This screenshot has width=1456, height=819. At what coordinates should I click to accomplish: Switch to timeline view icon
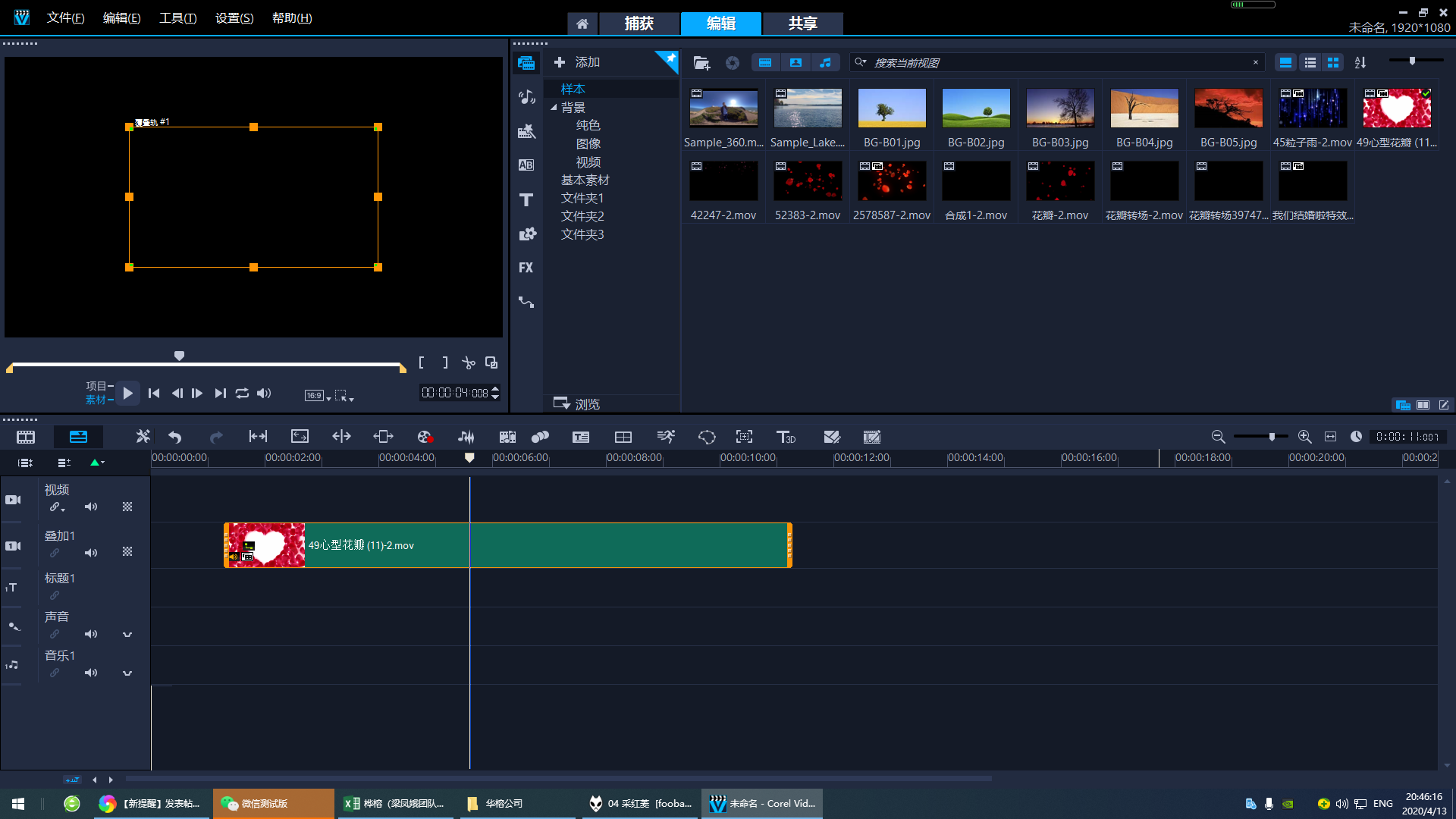tap(78, 437)
